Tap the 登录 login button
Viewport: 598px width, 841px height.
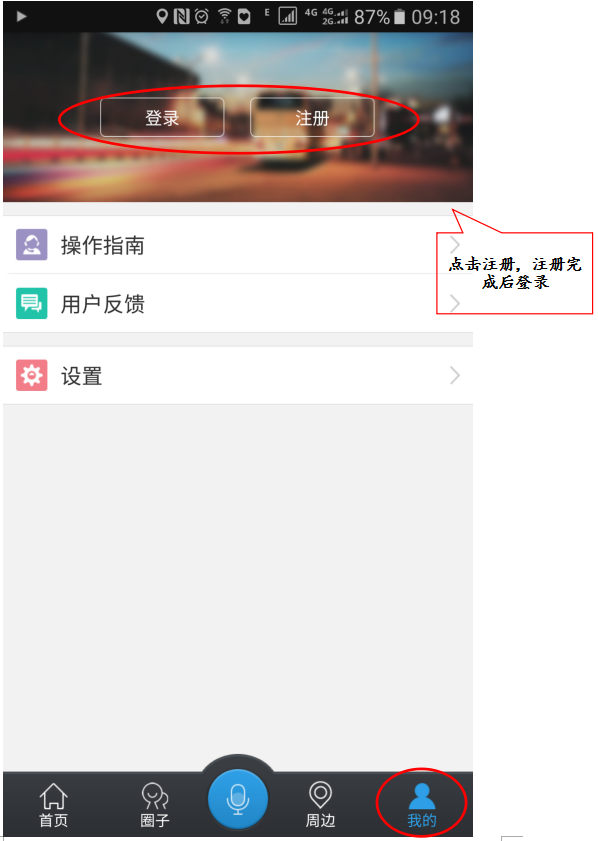tap(162, 117)
